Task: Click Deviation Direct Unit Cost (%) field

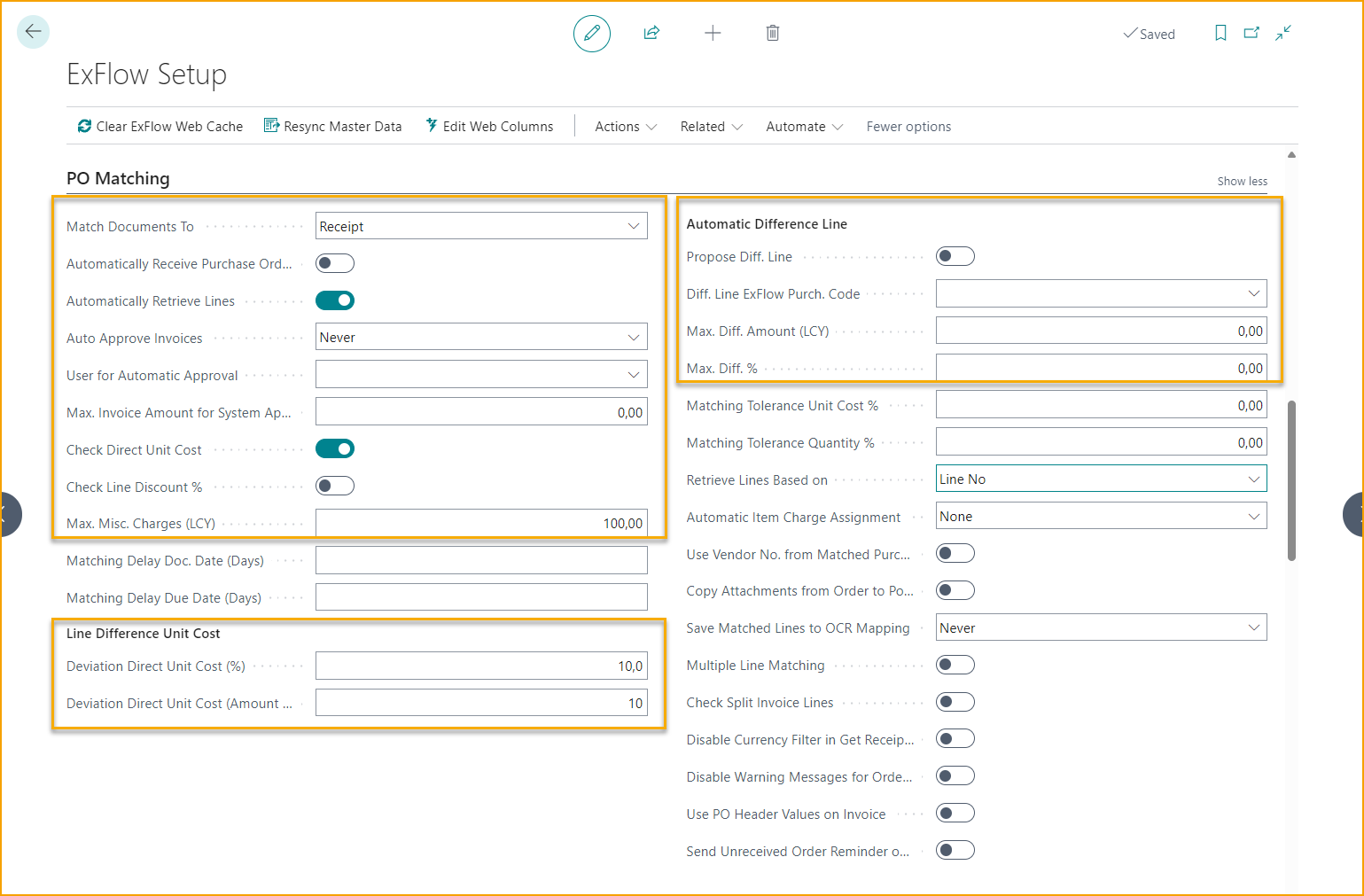Action: [x=481, y=666]
